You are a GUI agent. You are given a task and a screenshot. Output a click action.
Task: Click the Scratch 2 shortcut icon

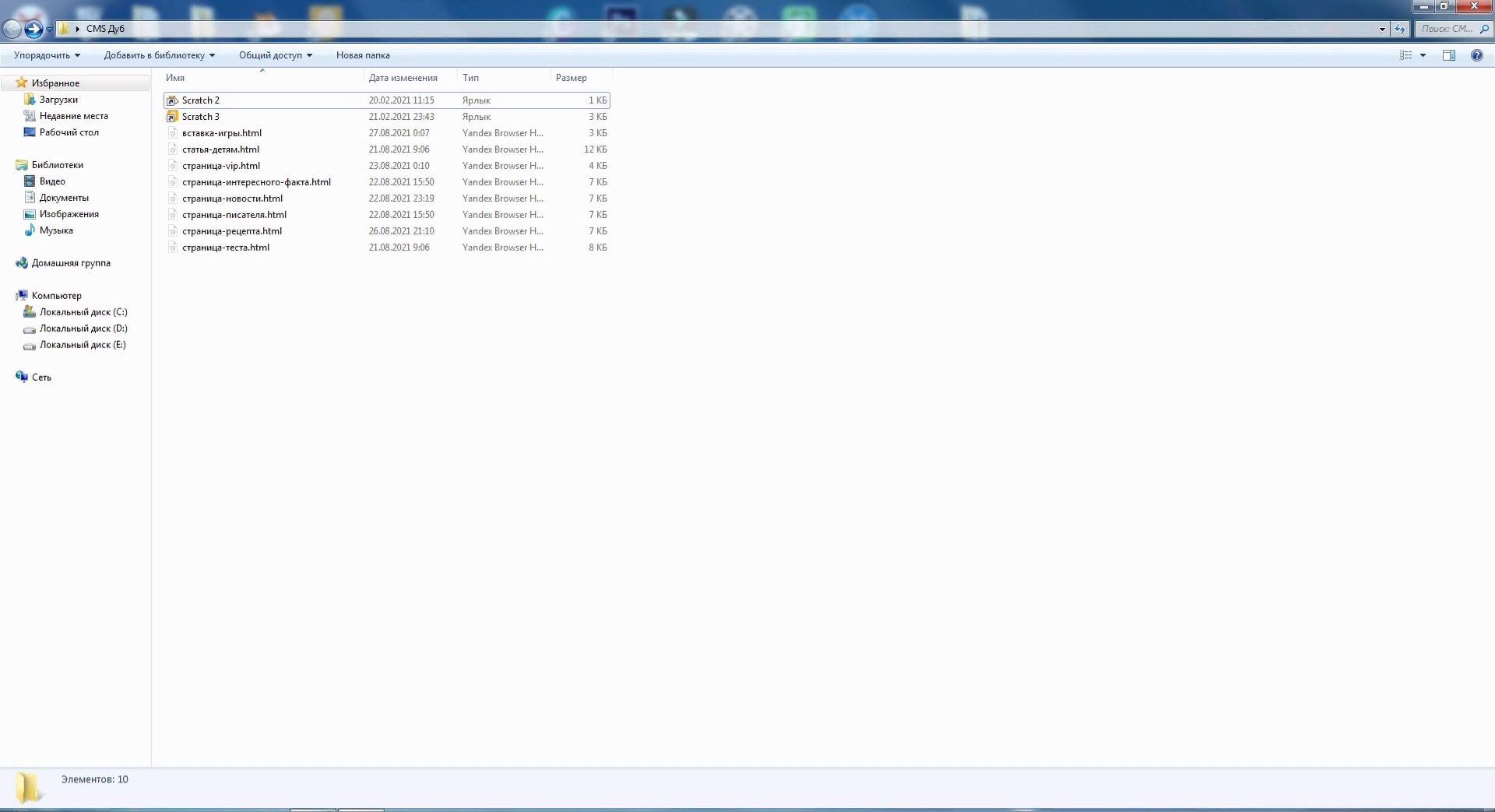pyautogui.click(x=172, y=100)
